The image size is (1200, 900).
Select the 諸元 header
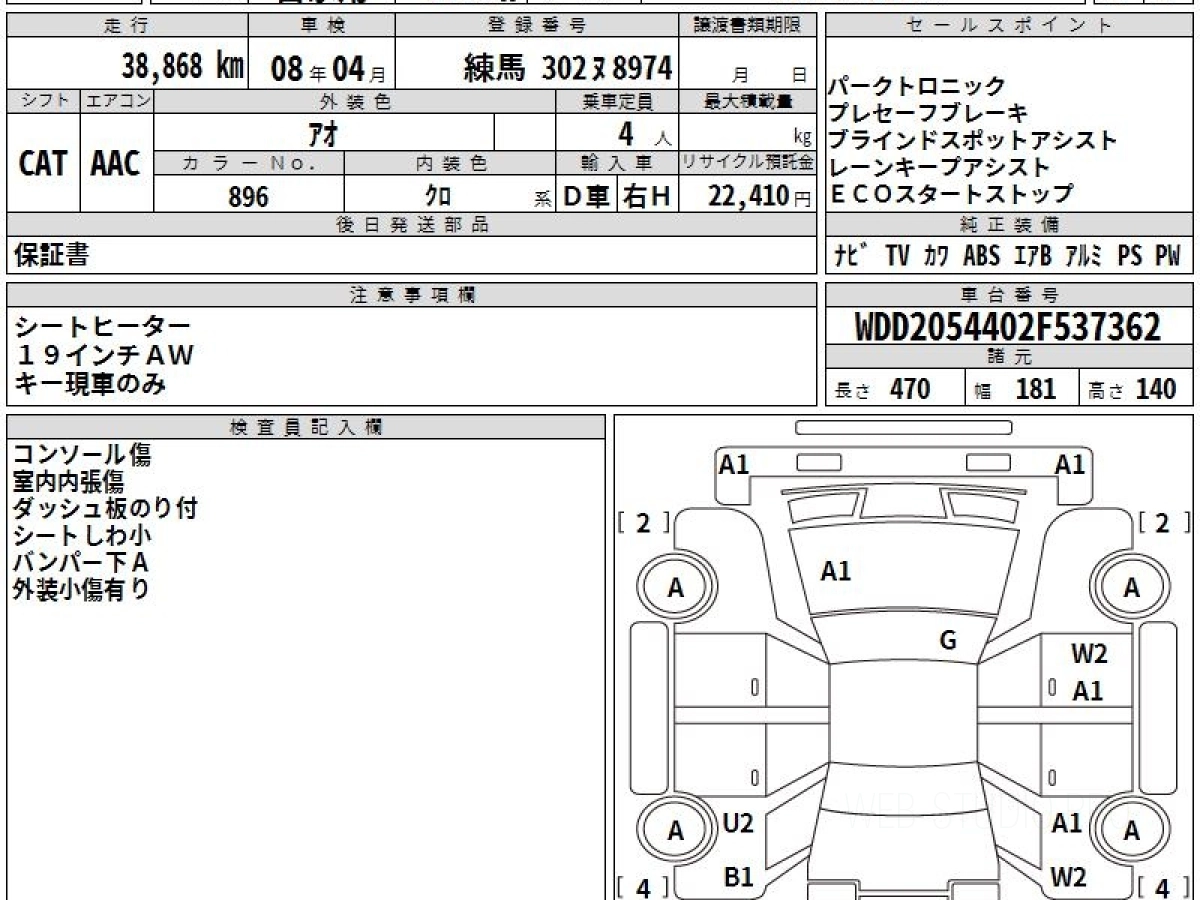pos(1009,357)
